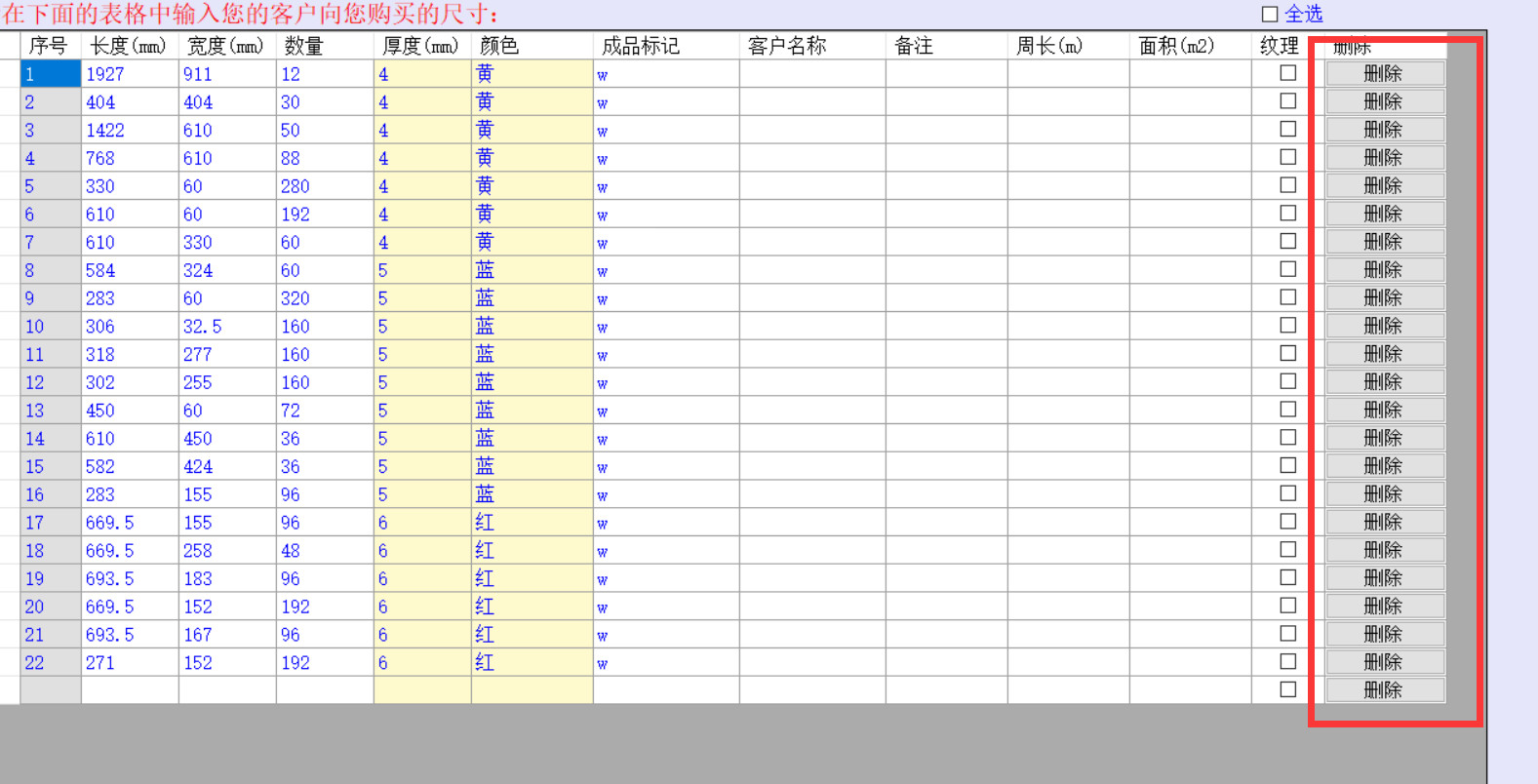Image resolution: width=1538 pixels, height=784 pixels.
Task: Click 成品标记 cell w in row 11
Action: pyautogui.click(x=666, y=354)
